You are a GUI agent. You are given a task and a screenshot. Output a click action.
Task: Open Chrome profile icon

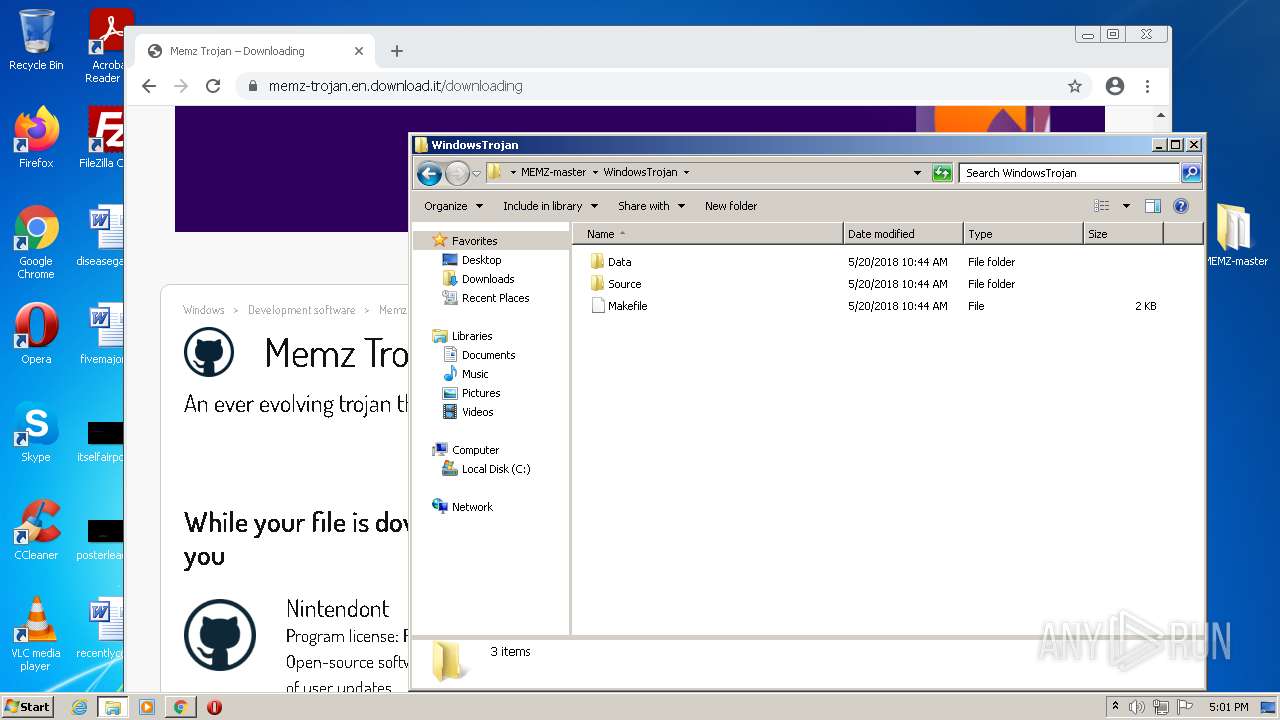(1115, 86)
